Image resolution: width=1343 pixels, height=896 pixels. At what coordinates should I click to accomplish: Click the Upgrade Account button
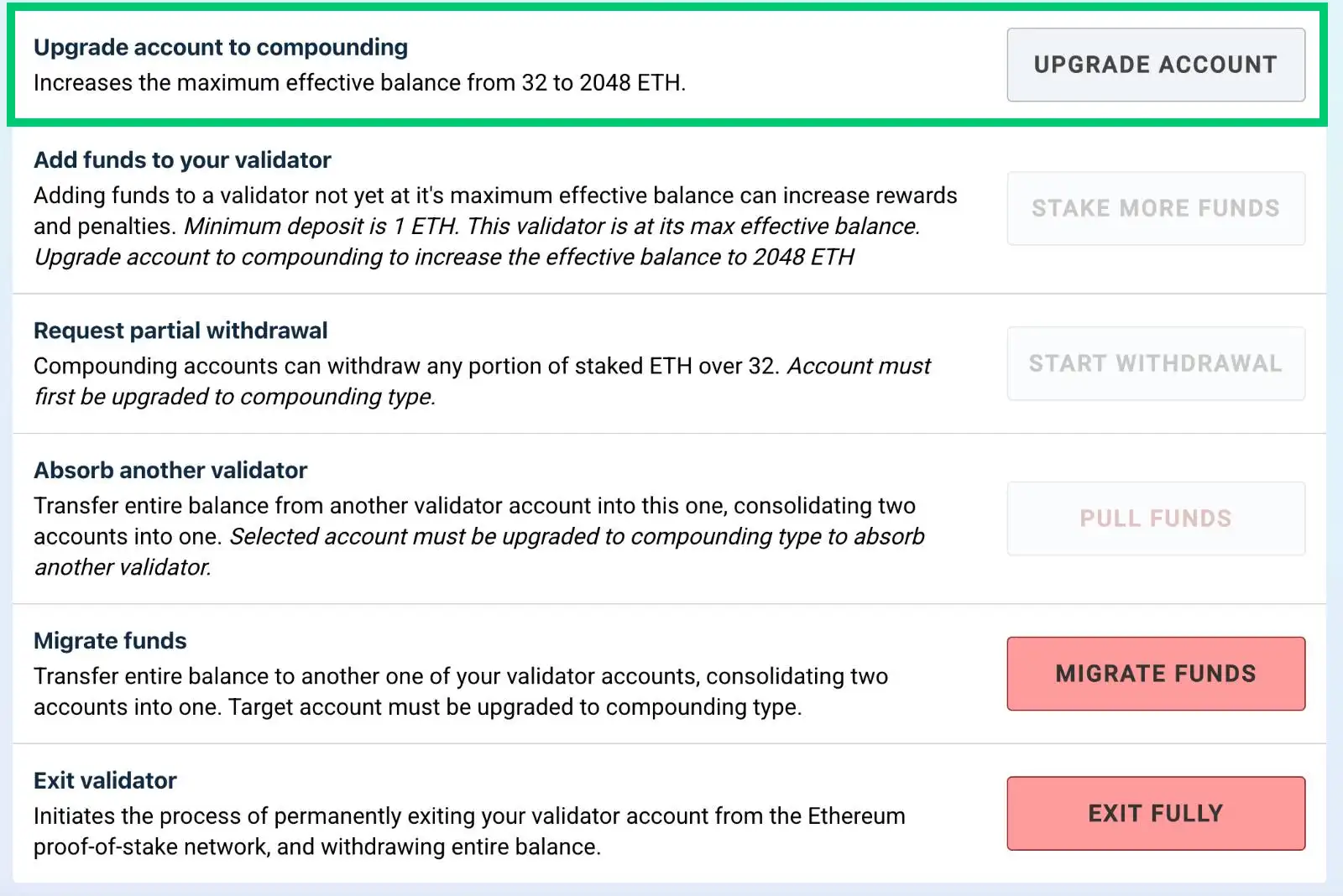[x=1156, y=65]
